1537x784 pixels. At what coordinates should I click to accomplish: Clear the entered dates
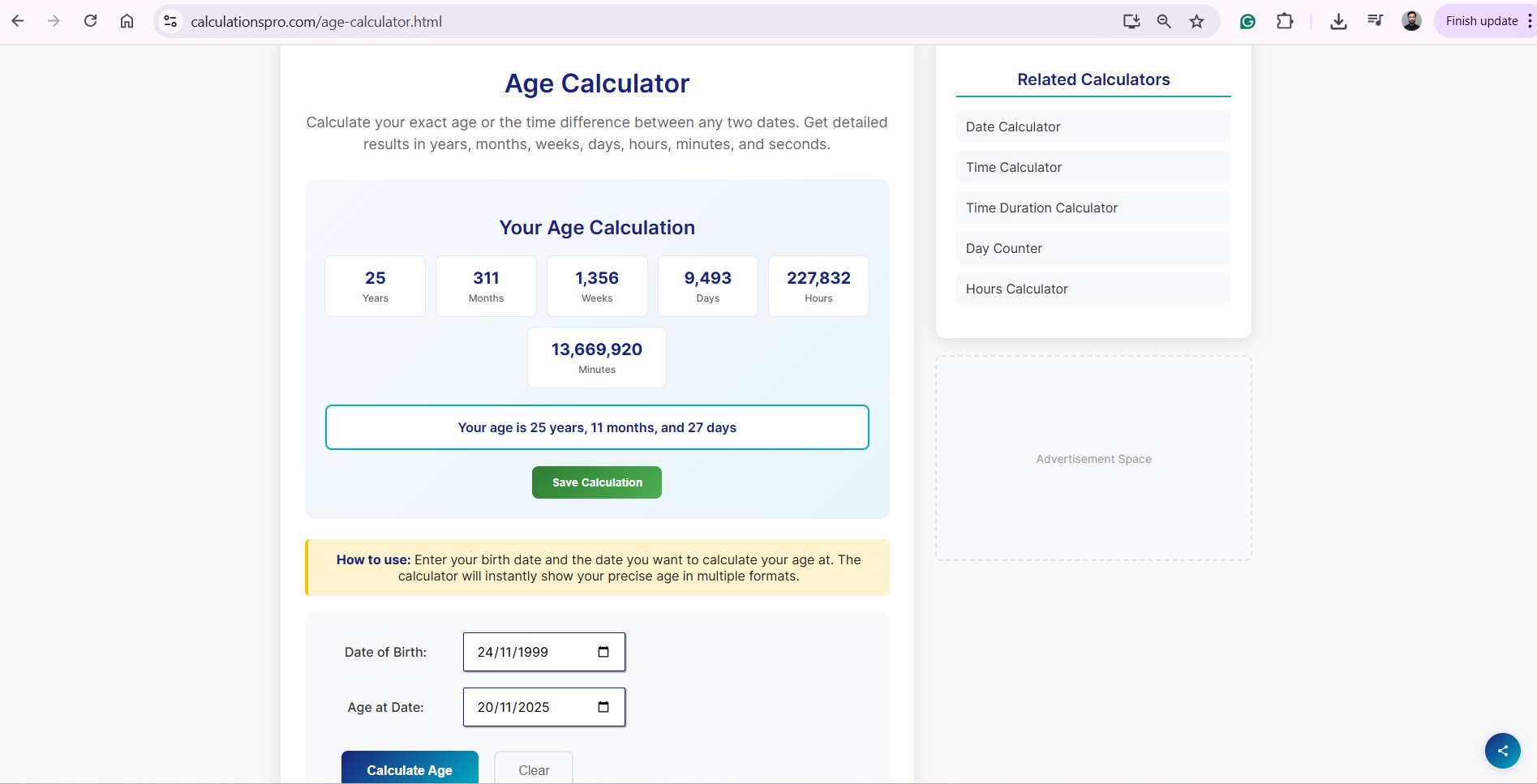click(534, 769)
